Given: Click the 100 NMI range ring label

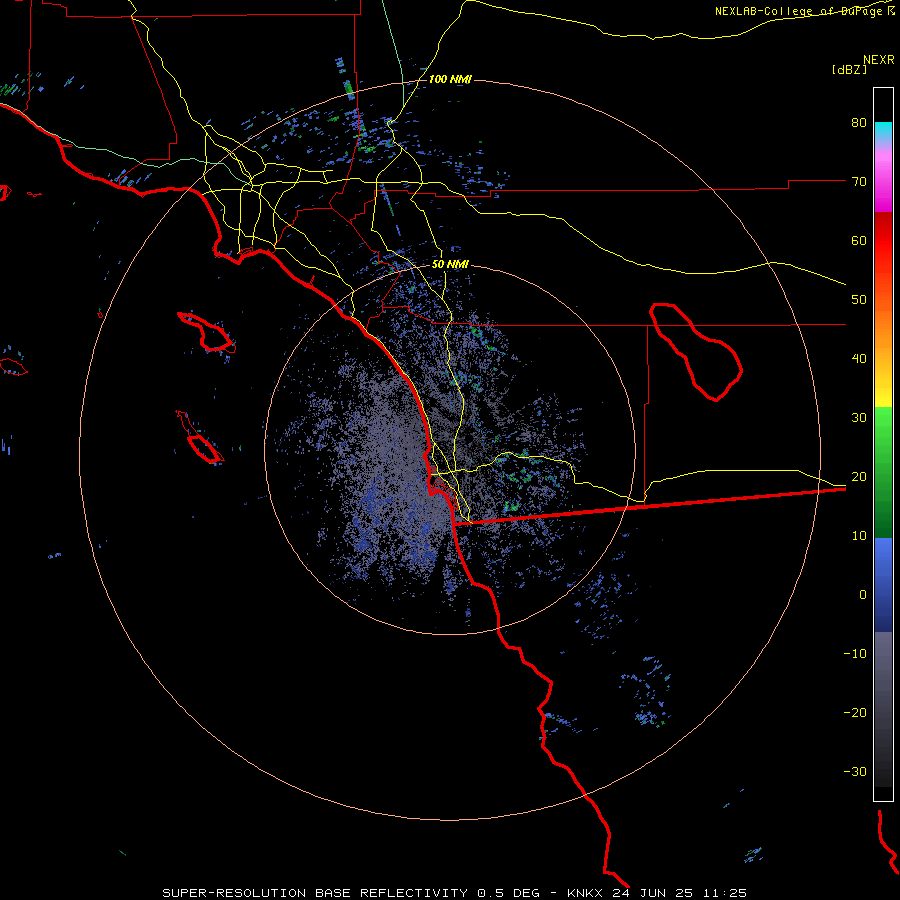Looking at the screenshot, I should click(x=450, y=79).
